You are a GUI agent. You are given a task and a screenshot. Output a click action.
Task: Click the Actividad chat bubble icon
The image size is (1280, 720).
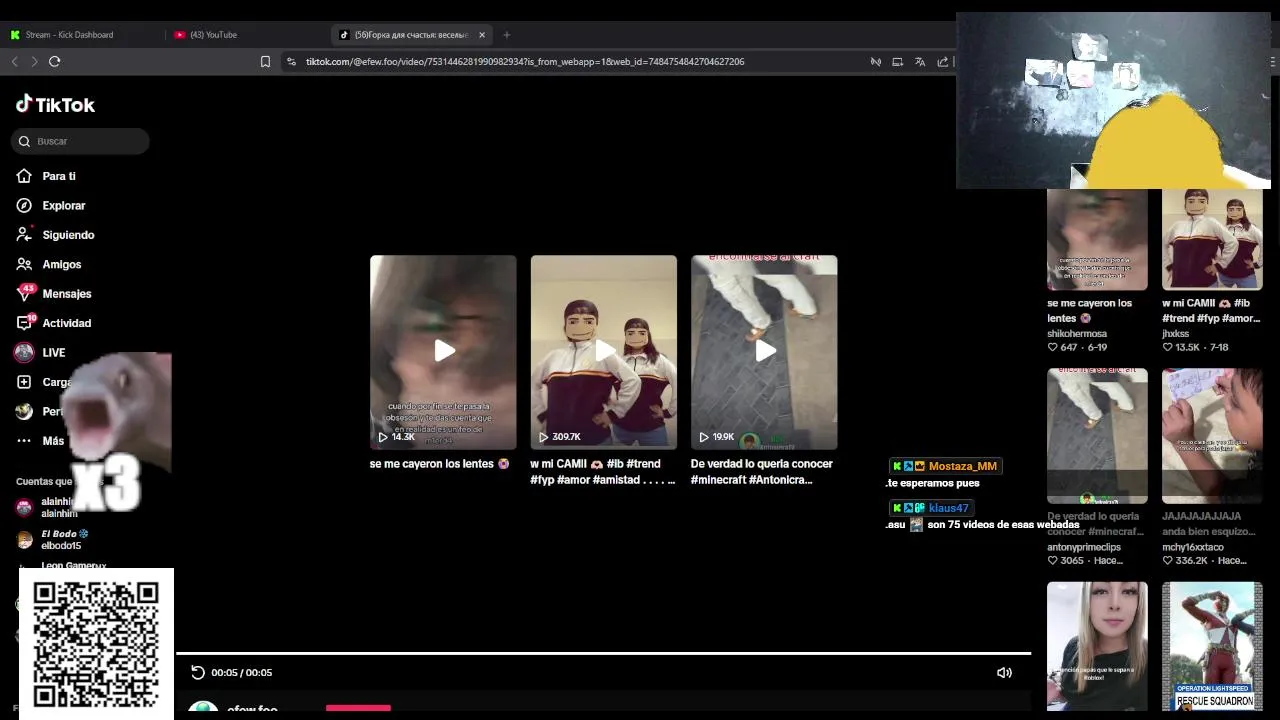[x=24, y=323]
